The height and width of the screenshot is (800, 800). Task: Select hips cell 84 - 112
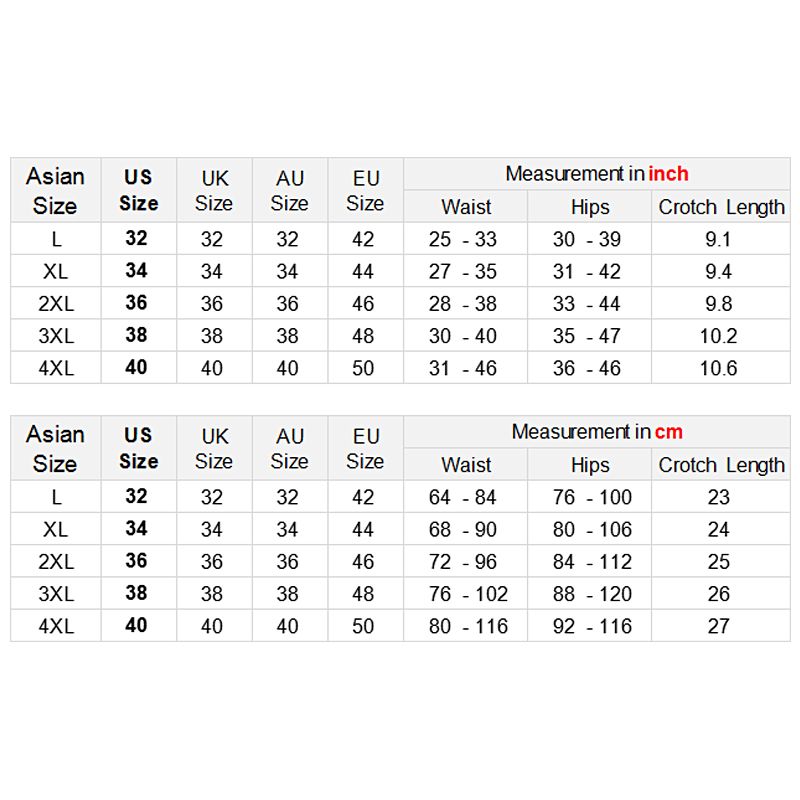[592, 561]
